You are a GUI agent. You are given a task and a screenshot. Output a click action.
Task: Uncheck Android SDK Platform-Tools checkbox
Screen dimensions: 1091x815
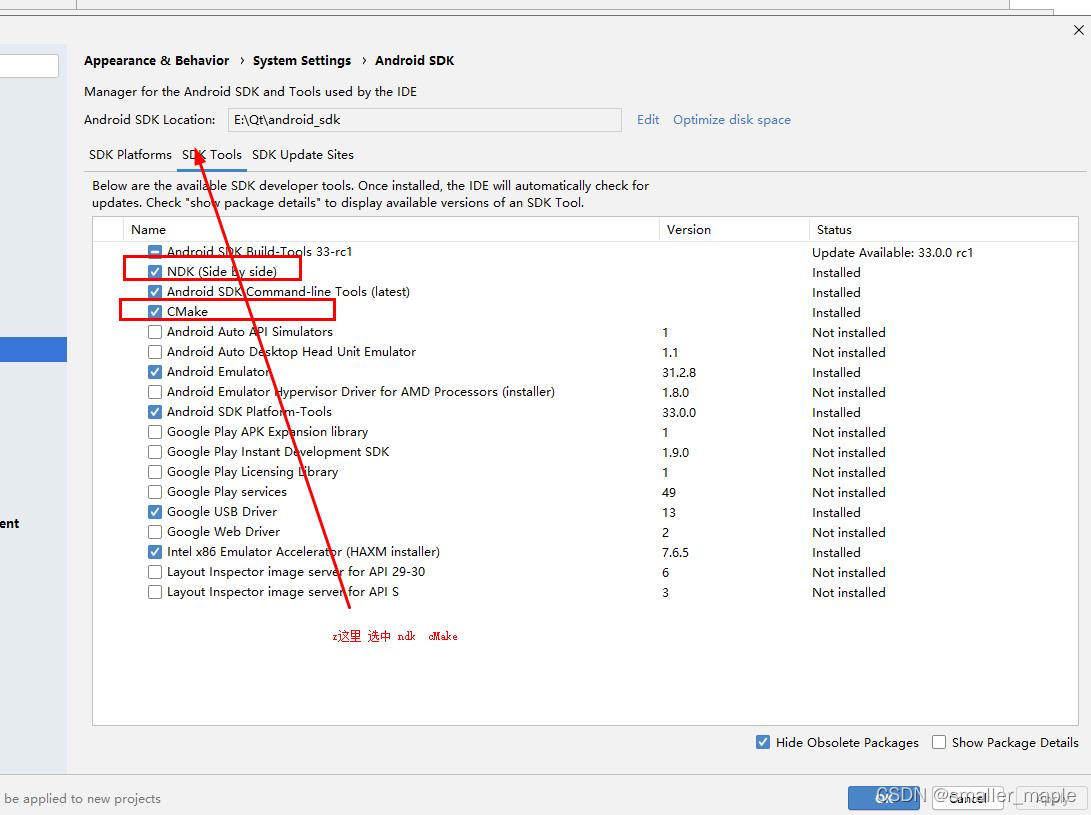tap(154, 412)
